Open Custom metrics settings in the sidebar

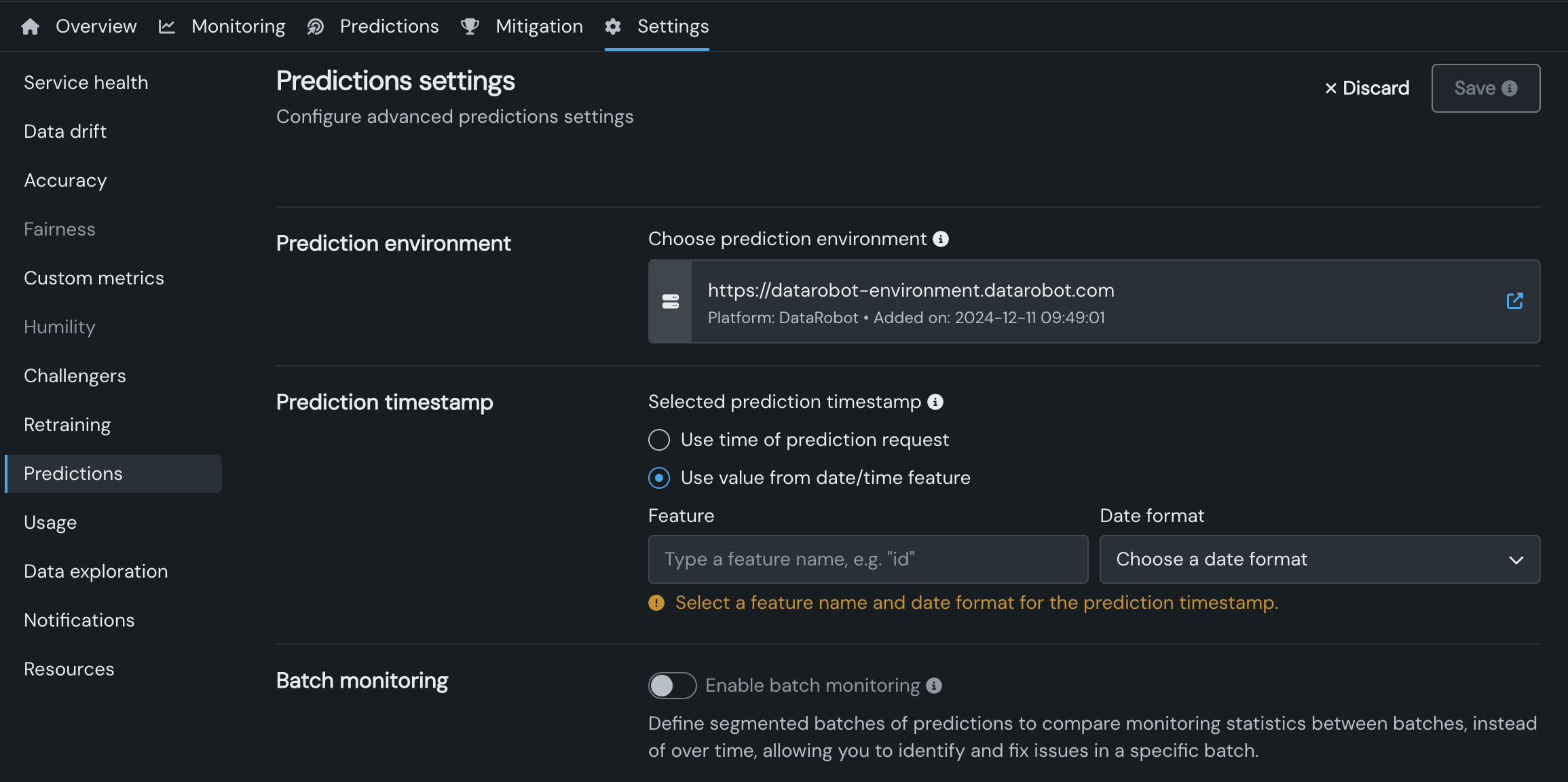point(94,278)
